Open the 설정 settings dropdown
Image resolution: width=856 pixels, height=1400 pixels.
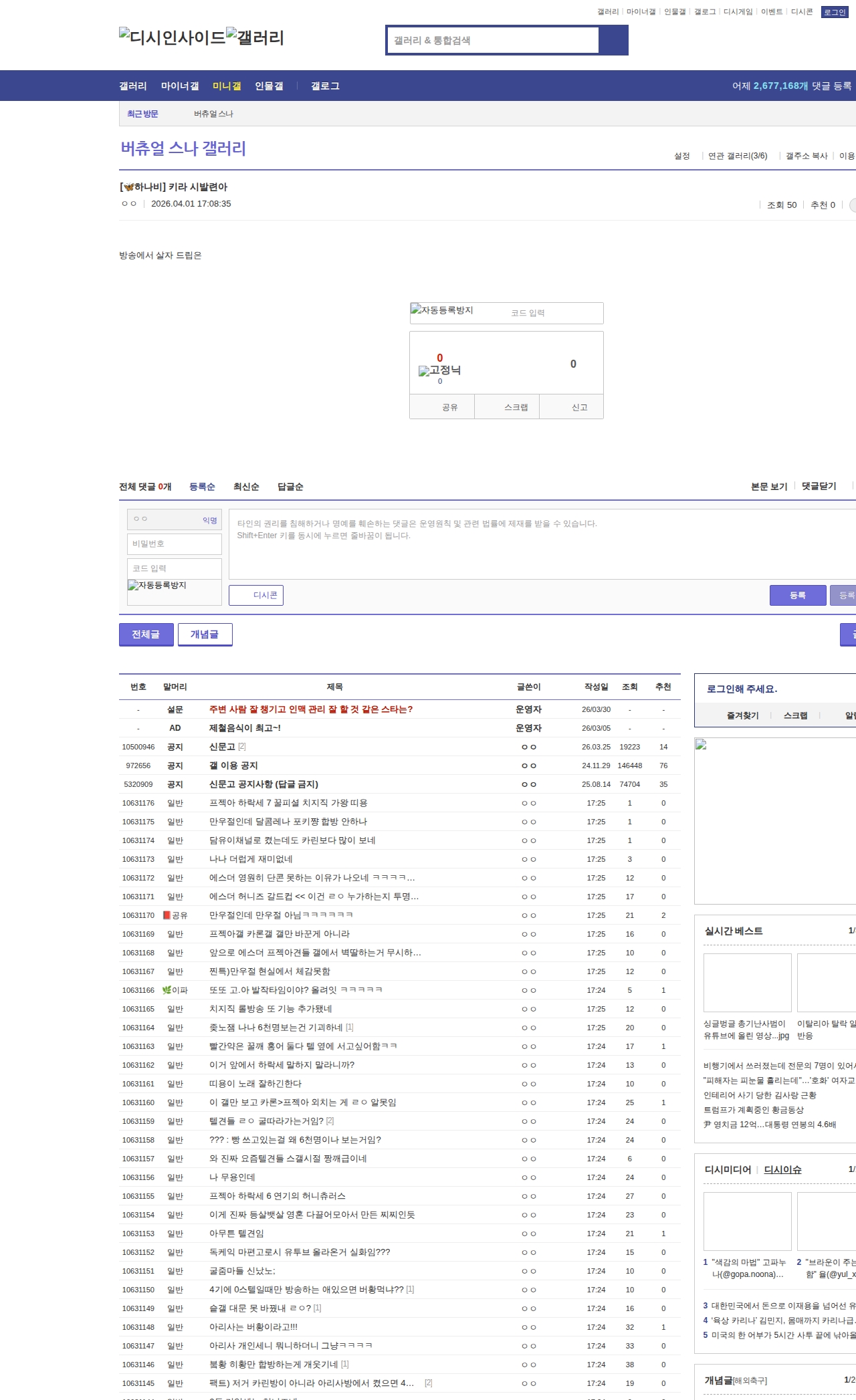coord(681,156)
